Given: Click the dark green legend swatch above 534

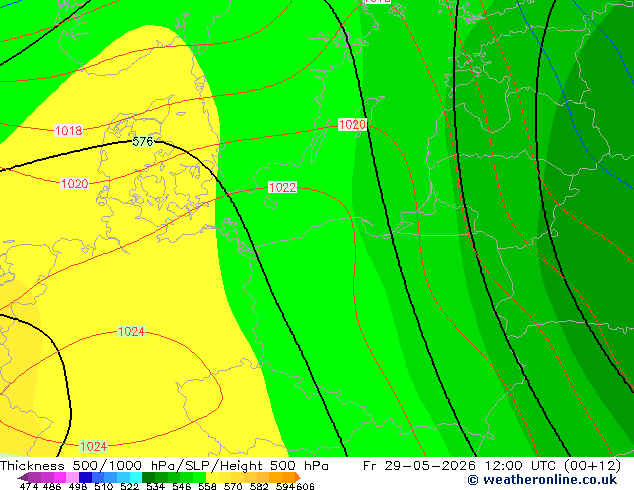Looking at the screenshot, I should pyautogui.click(x=148, y=477).
